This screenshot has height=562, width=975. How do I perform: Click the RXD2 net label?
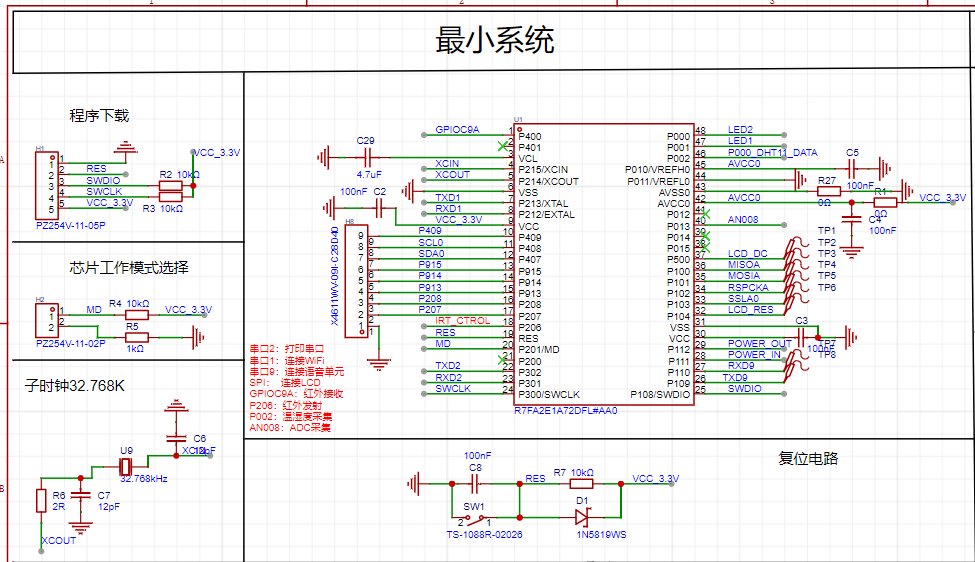pyautogui.click(x=448, y=377)
